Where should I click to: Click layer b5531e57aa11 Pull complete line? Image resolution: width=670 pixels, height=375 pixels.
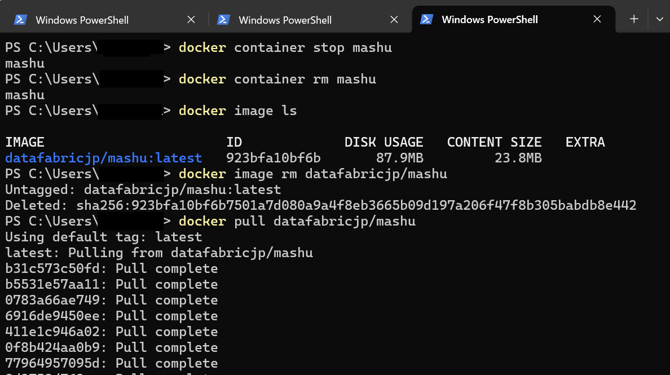[112, 284]
